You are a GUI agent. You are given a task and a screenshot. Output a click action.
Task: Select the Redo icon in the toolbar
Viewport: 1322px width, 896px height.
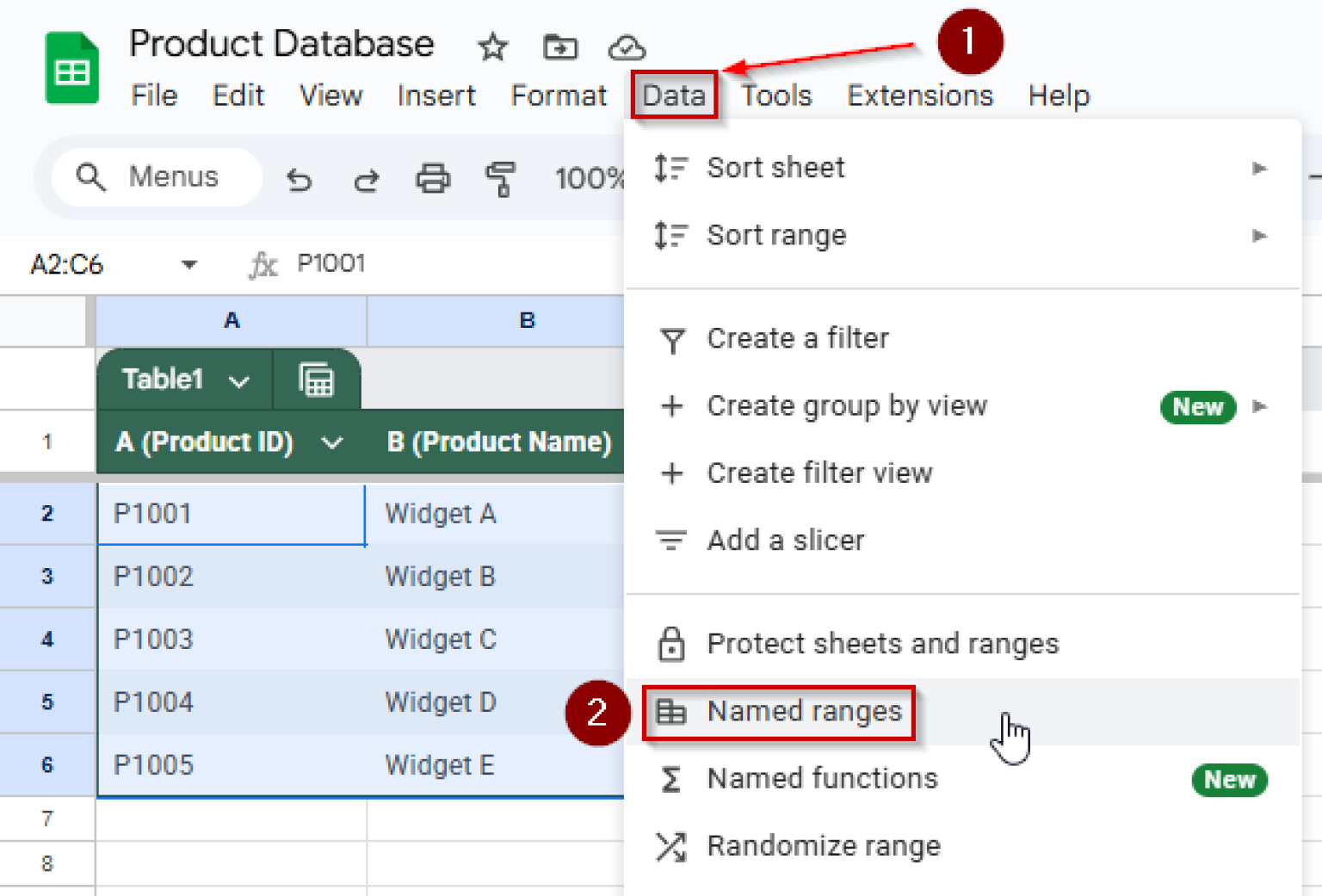coord(366,178)
